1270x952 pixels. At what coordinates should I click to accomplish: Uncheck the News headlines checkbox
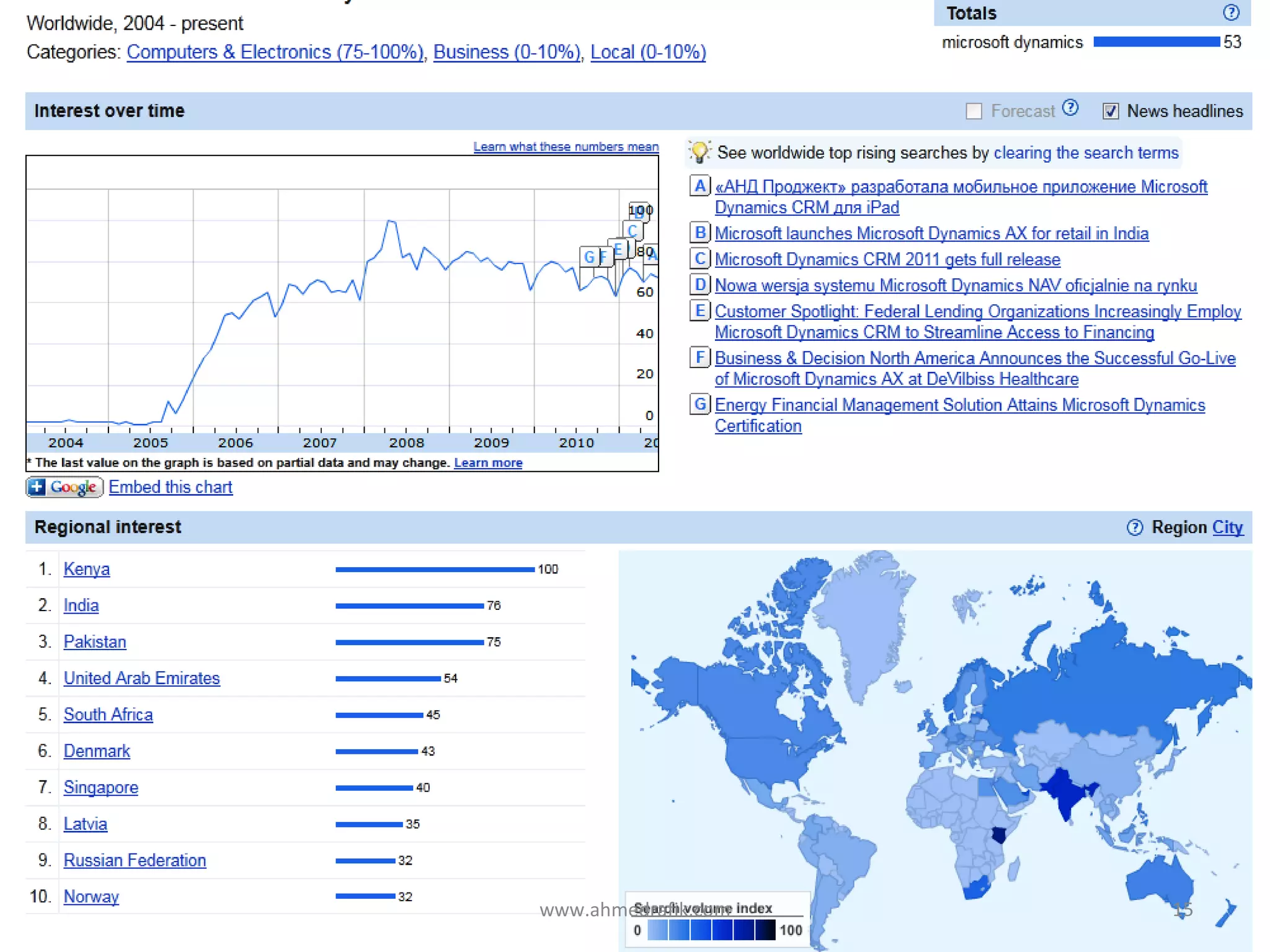pyautogui.click(x=1110, y=112)
